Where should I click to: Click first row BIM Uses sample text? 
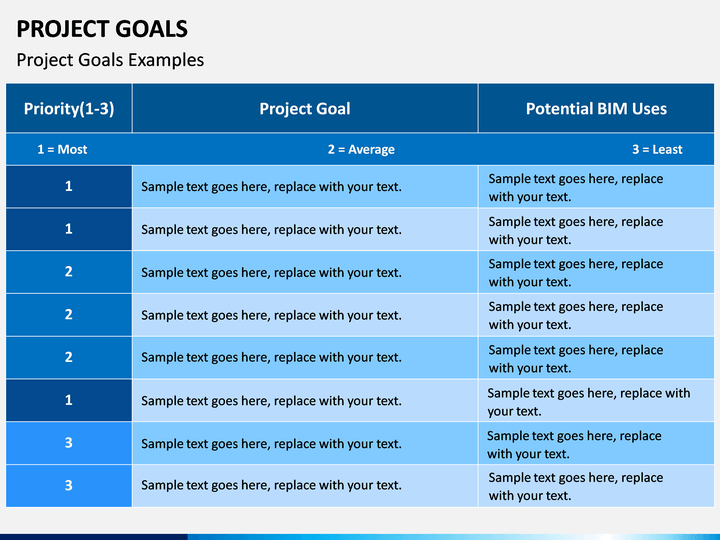coord(576,187)
